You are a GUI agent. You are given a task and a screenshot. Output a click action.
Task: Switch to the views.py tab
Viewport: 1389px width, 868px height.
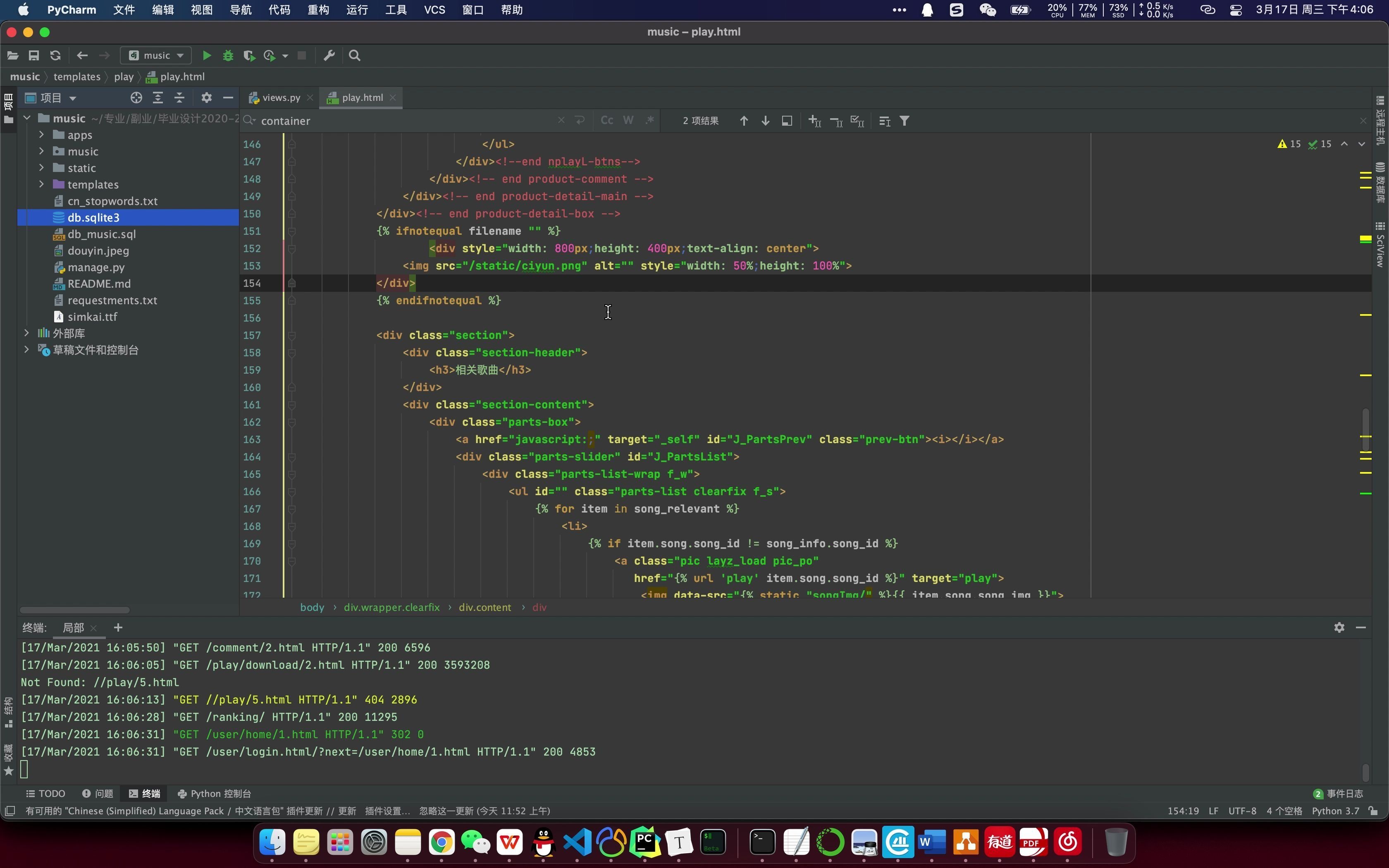pyautogui.click(x=281, y=98)
